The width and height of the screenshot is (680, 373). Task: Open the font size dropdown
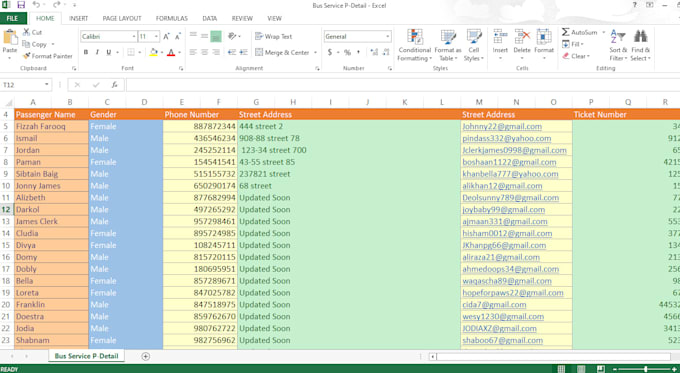[x=157, y=36]
